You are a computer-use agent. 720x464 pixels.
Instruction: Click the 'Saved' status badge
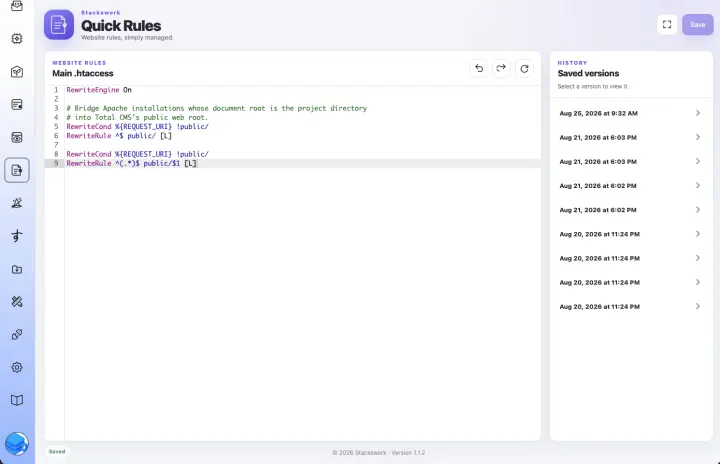pos(57,452)
